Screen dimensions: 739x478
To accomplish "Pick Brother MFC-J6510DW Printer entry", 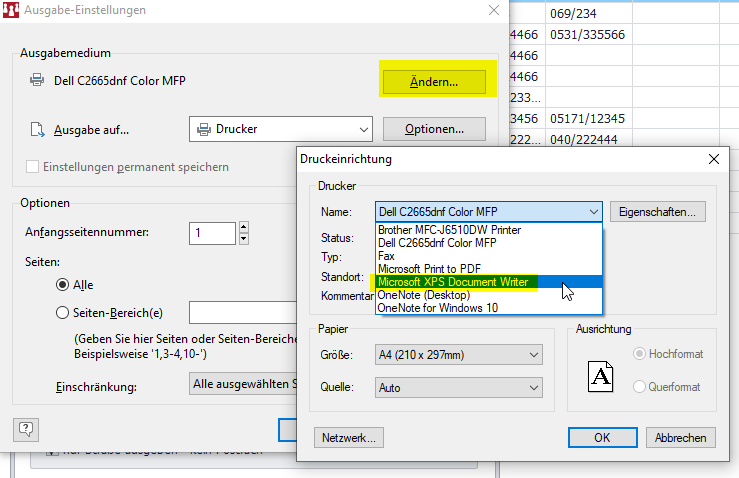I will [x=449, y=230].
